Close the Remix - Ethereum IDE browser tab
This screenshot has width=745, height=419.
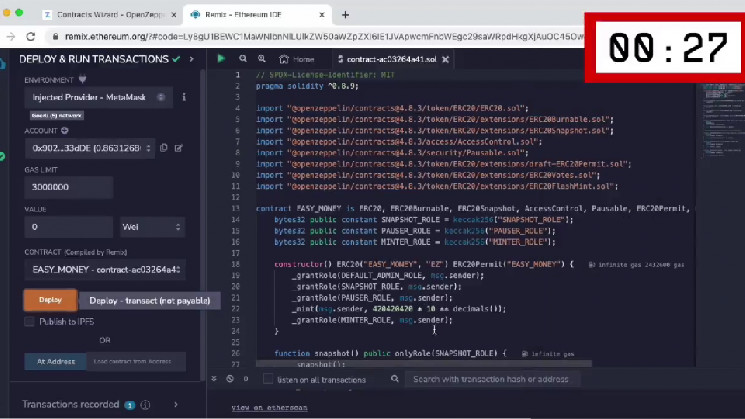pos(322,15)
